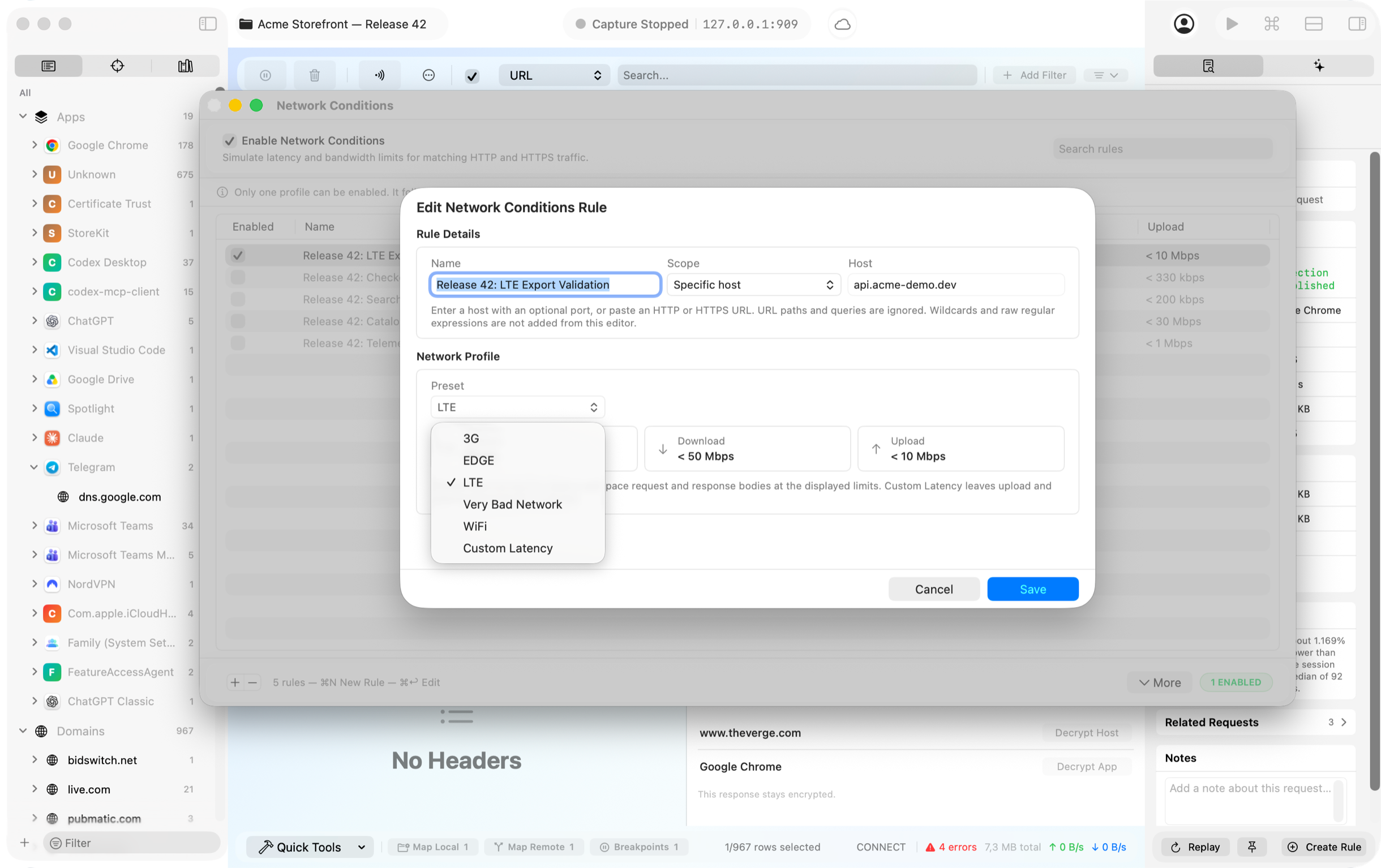Click the cloud icon next to the proxy address

842,24
